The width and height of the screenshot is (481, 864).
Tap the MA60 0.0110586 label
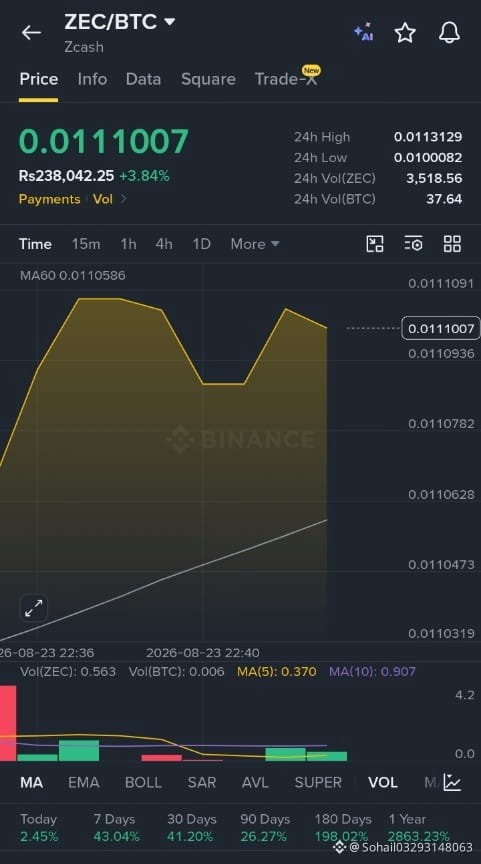(73, 275)
